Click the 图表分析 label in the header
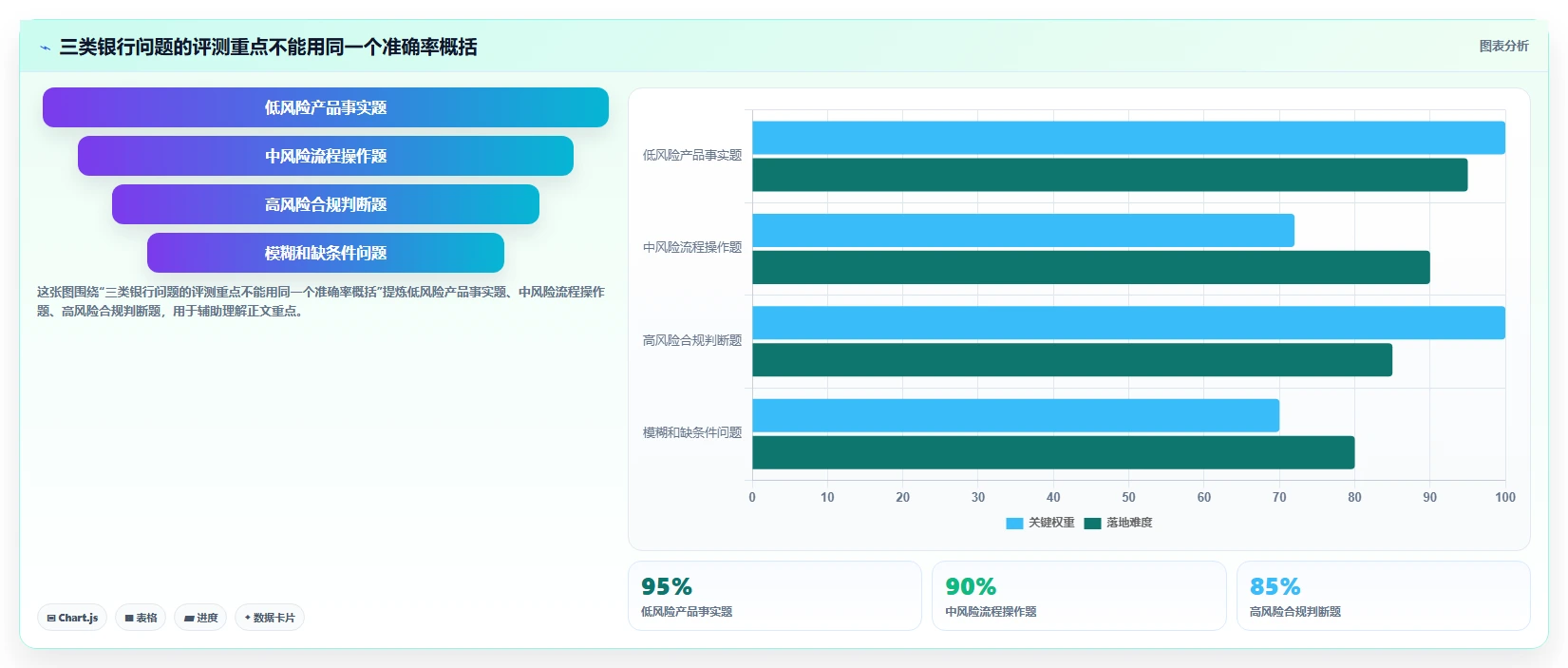This screenshot has width=1568, height=668. pos(1503,46)
